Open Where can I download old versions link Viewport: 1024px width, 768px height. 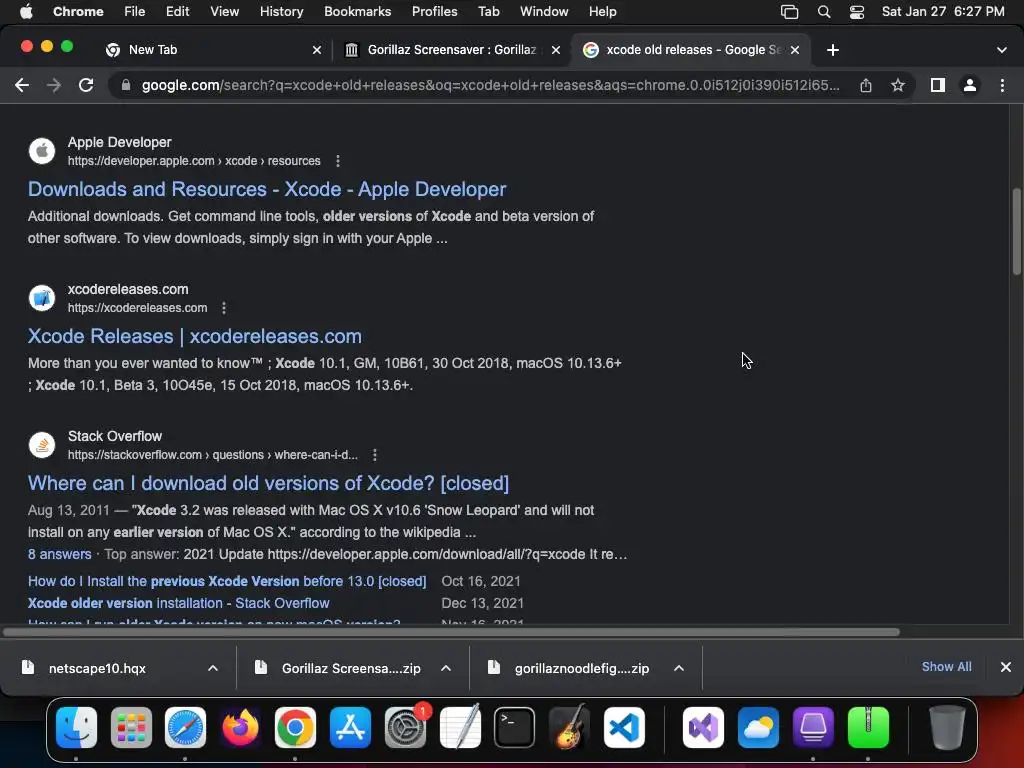click(x=268, y=483)
